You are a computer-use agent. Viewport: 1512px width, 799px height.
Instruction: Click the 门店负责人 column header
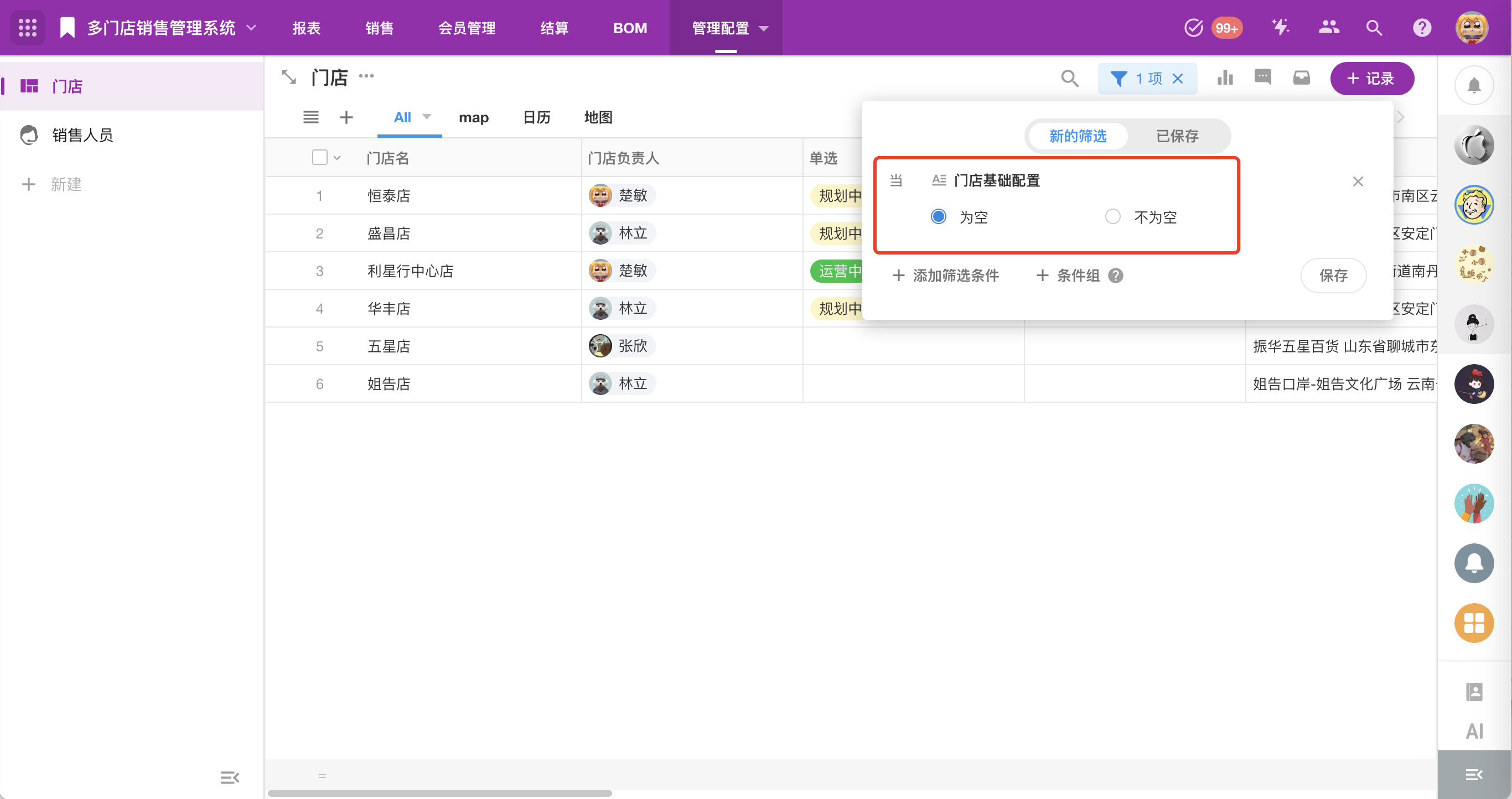tap(692, 158)
